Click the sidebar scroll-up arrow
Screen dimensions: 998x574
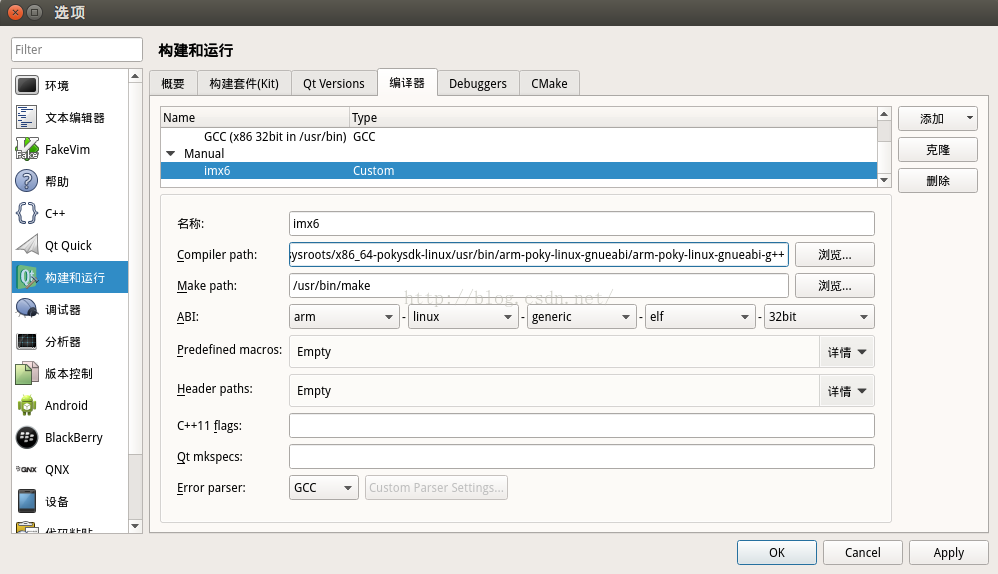pyautogui.click(x=135, y=76)
